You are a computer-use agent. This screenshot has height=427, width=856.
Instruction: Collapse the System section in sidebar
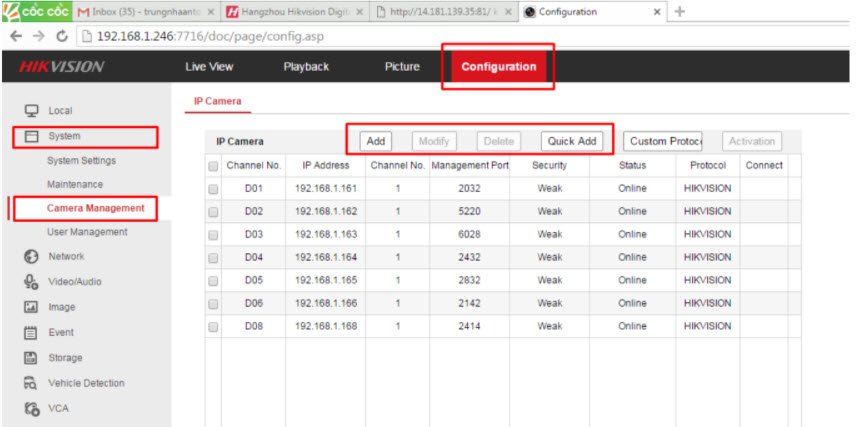[x=64, y=136]
